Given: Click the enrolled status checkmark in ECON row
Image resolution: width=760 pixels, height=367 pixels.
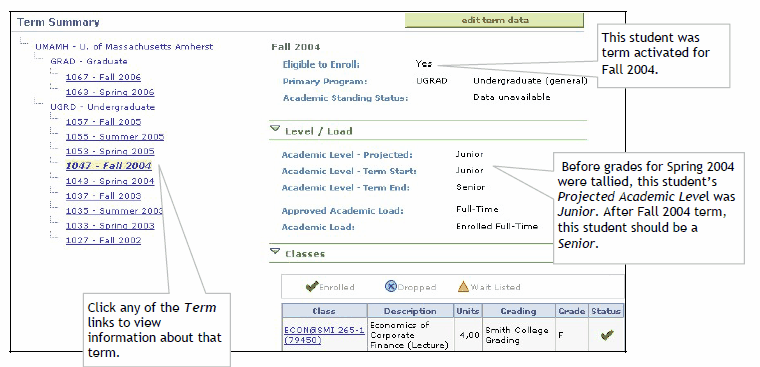Looking at the screenshot, I should 607,335.
